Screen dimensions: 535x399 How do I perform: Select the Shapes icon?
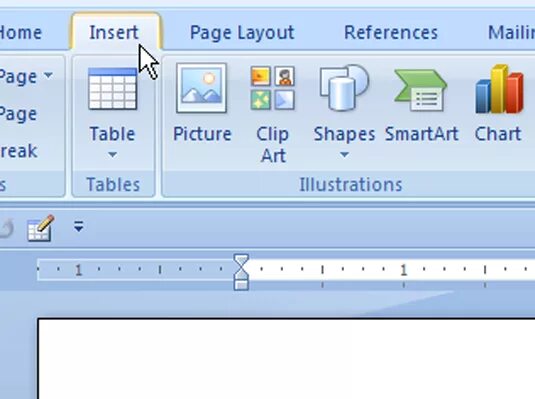[344, 88]
